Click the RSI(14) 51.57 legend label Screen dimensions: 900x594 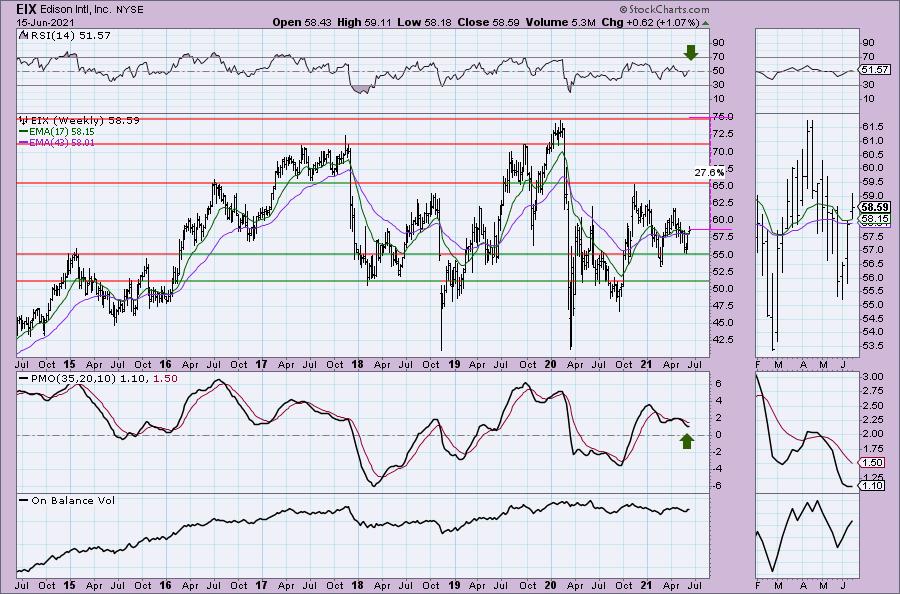click(64, 36)
